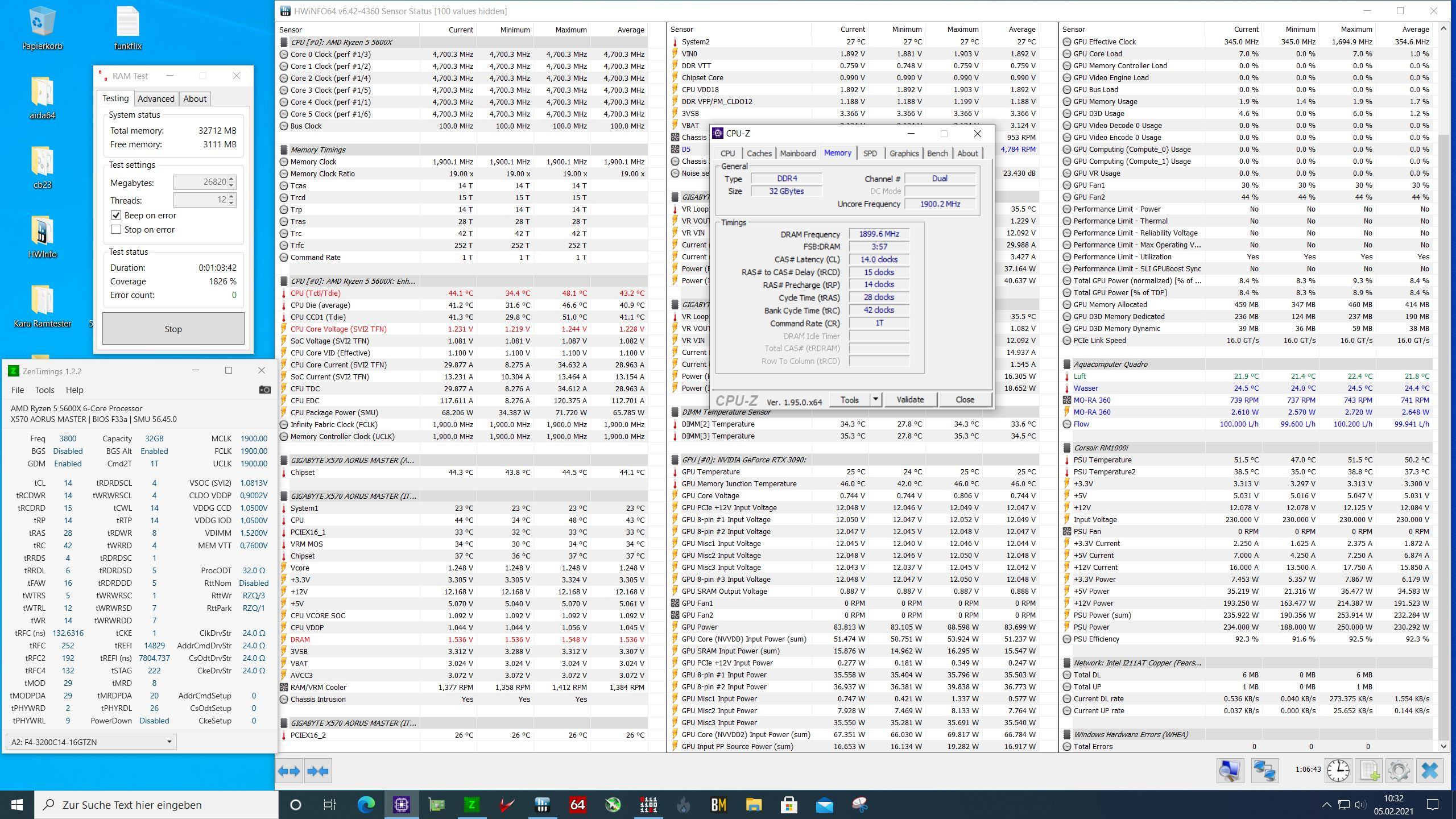This screenshot has width=1456, height=819.
Task: Open AIDA64 icon in taskbar
Action: pos(577,805)
